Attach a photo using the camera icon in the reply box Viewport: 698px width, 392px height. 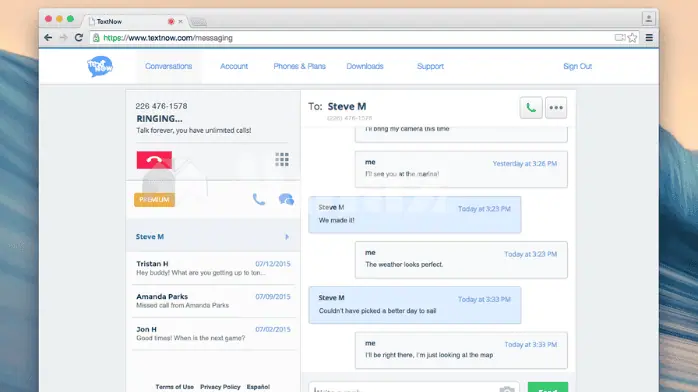(507, 389)
